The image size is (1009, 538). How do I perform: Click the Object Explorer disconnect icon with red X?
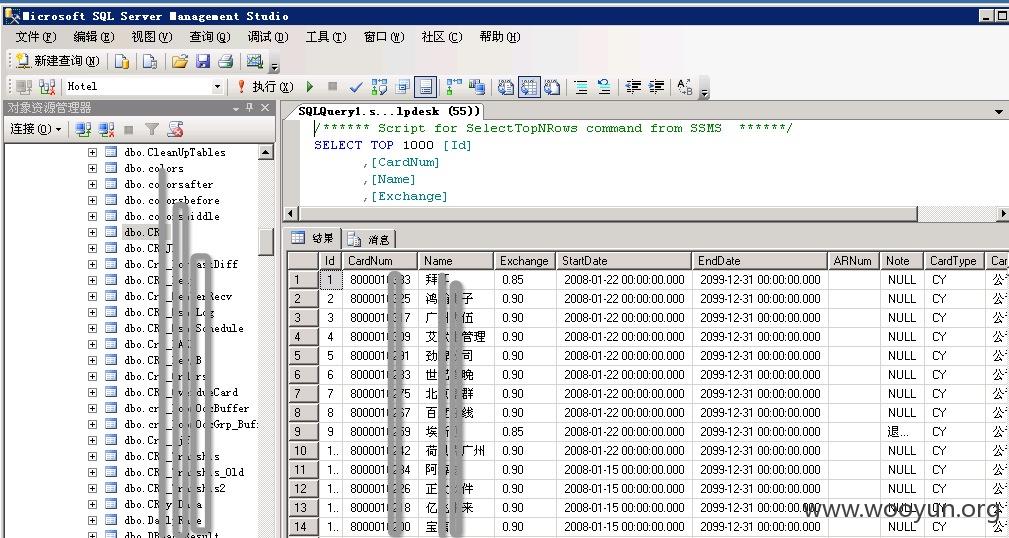106,129
